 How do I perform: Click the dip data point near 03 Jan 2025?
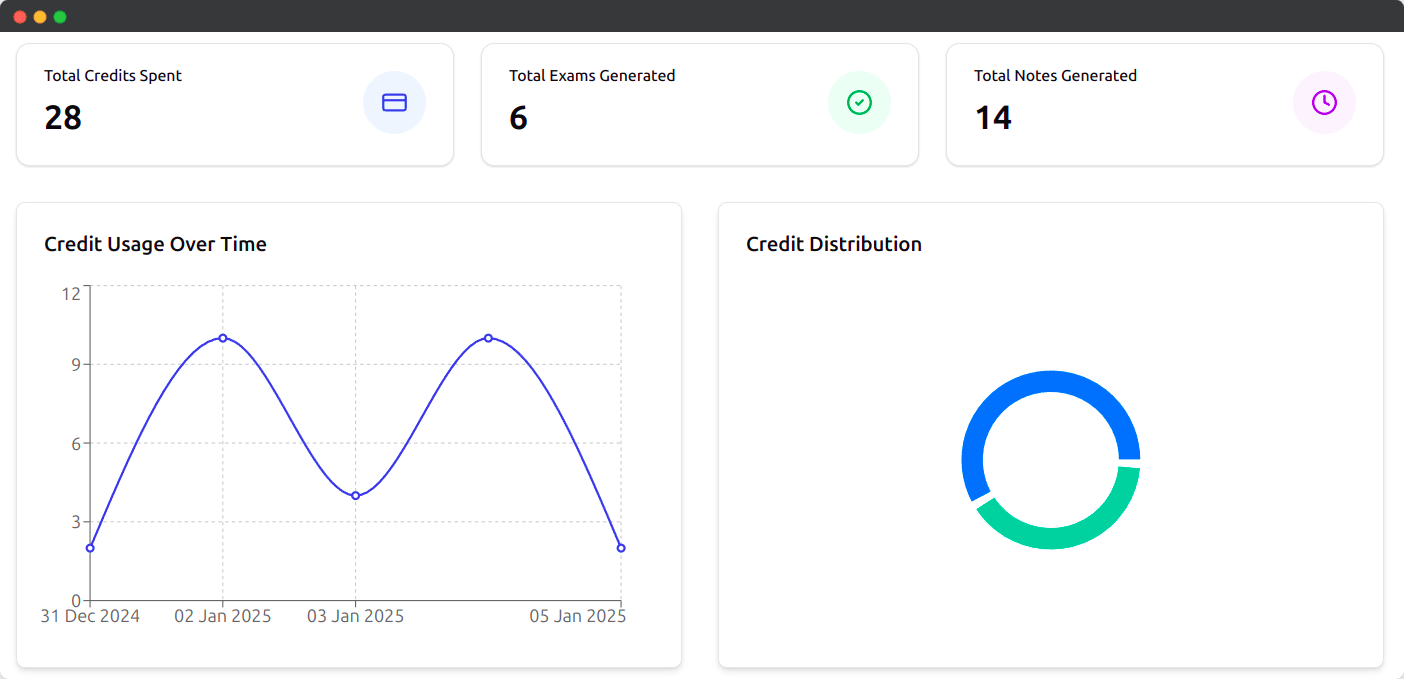tap(355, 494)
